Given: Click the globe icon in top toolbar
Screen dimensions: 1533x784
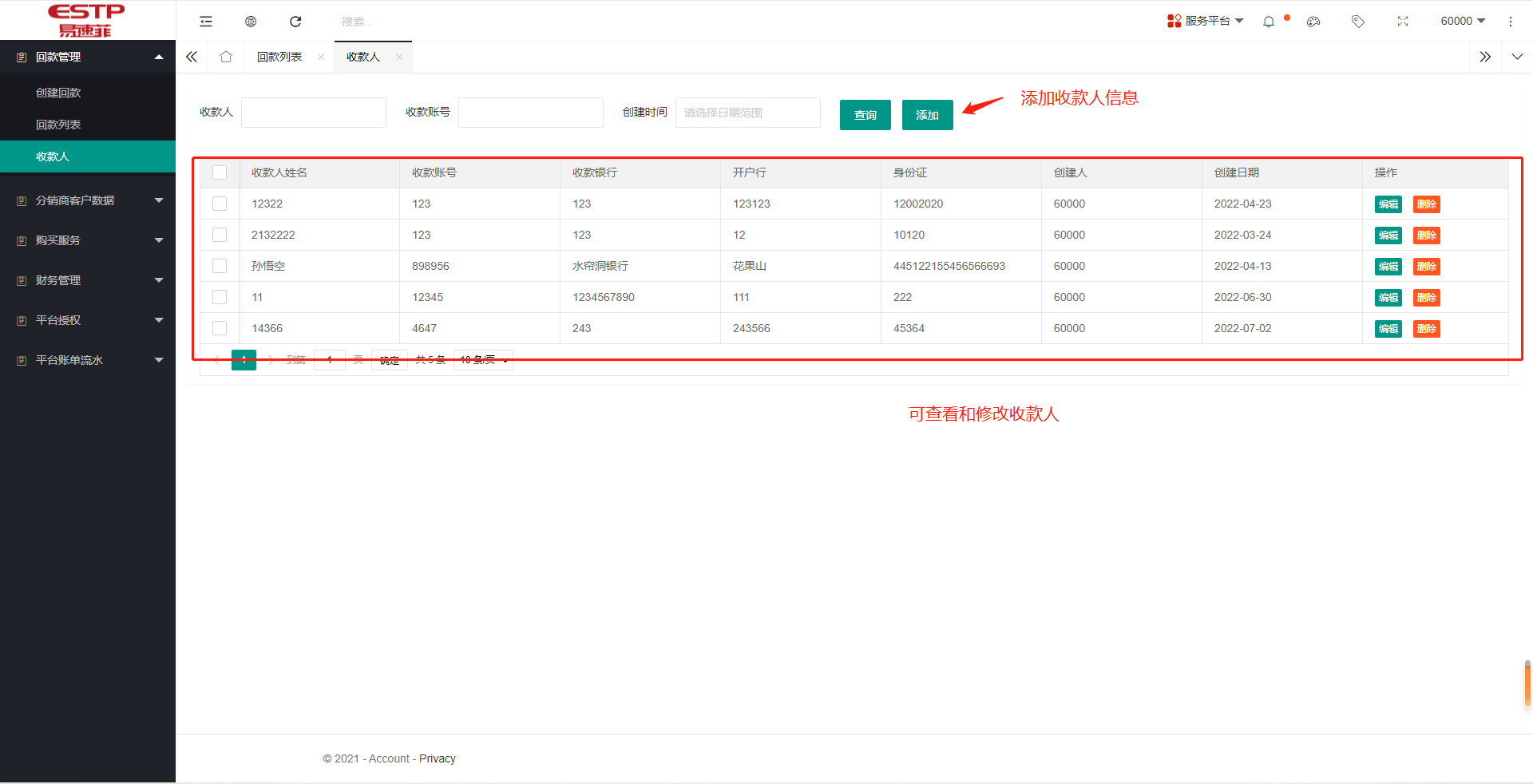Looking at the screenshot, I should point(251,22).
